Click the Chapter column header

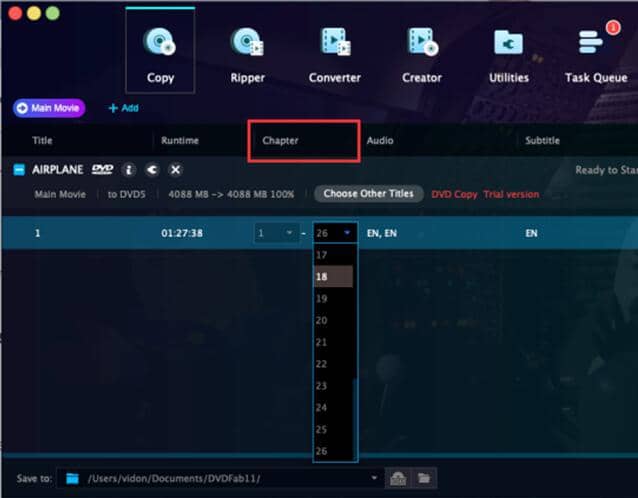[x=280, y=140]
